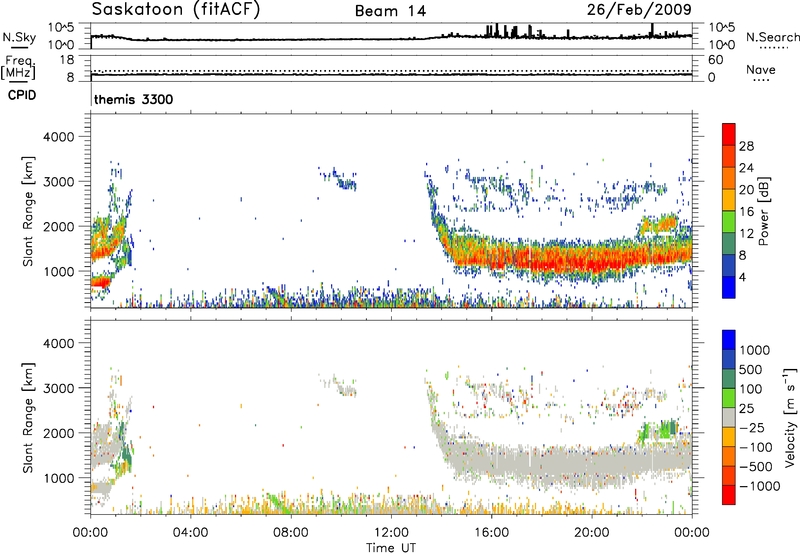Click the '18' frequency axis tick label
The image size is (800, 554).
[x=67, y=60]
